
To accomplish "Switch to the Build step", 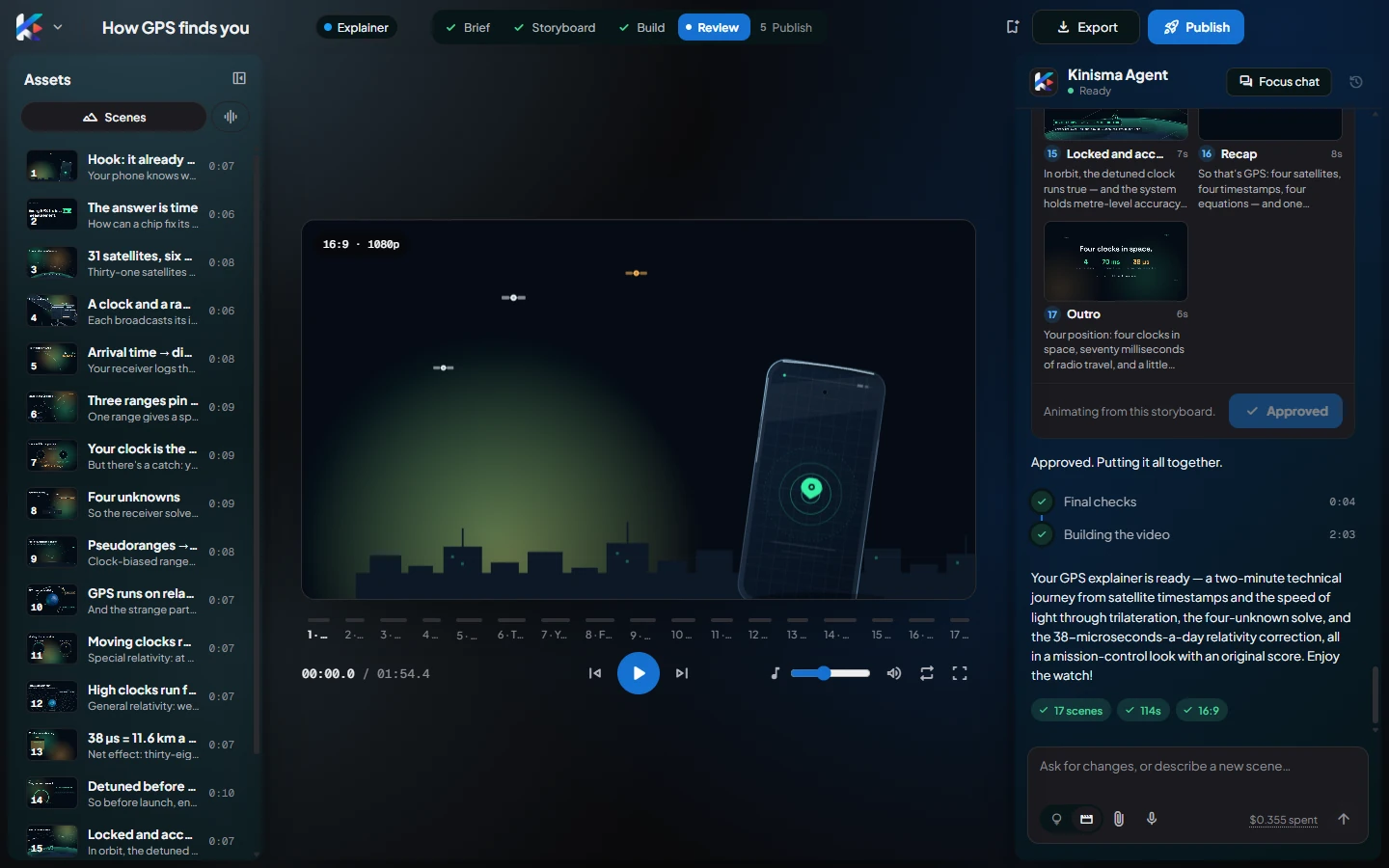I will [x=642, y=27].
